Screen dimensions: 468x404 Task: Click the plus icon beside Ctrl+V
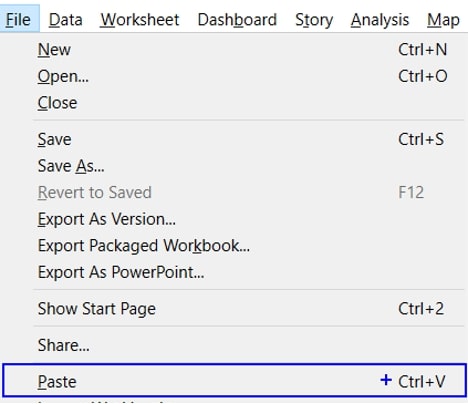pyautogui.click(x=386, y=380)
